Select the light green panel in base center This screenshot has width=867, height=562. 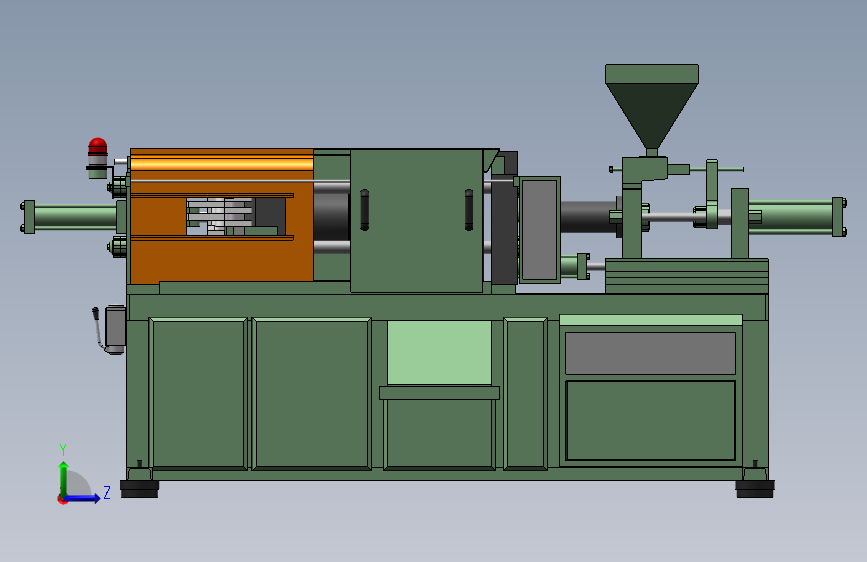(440, 352)
